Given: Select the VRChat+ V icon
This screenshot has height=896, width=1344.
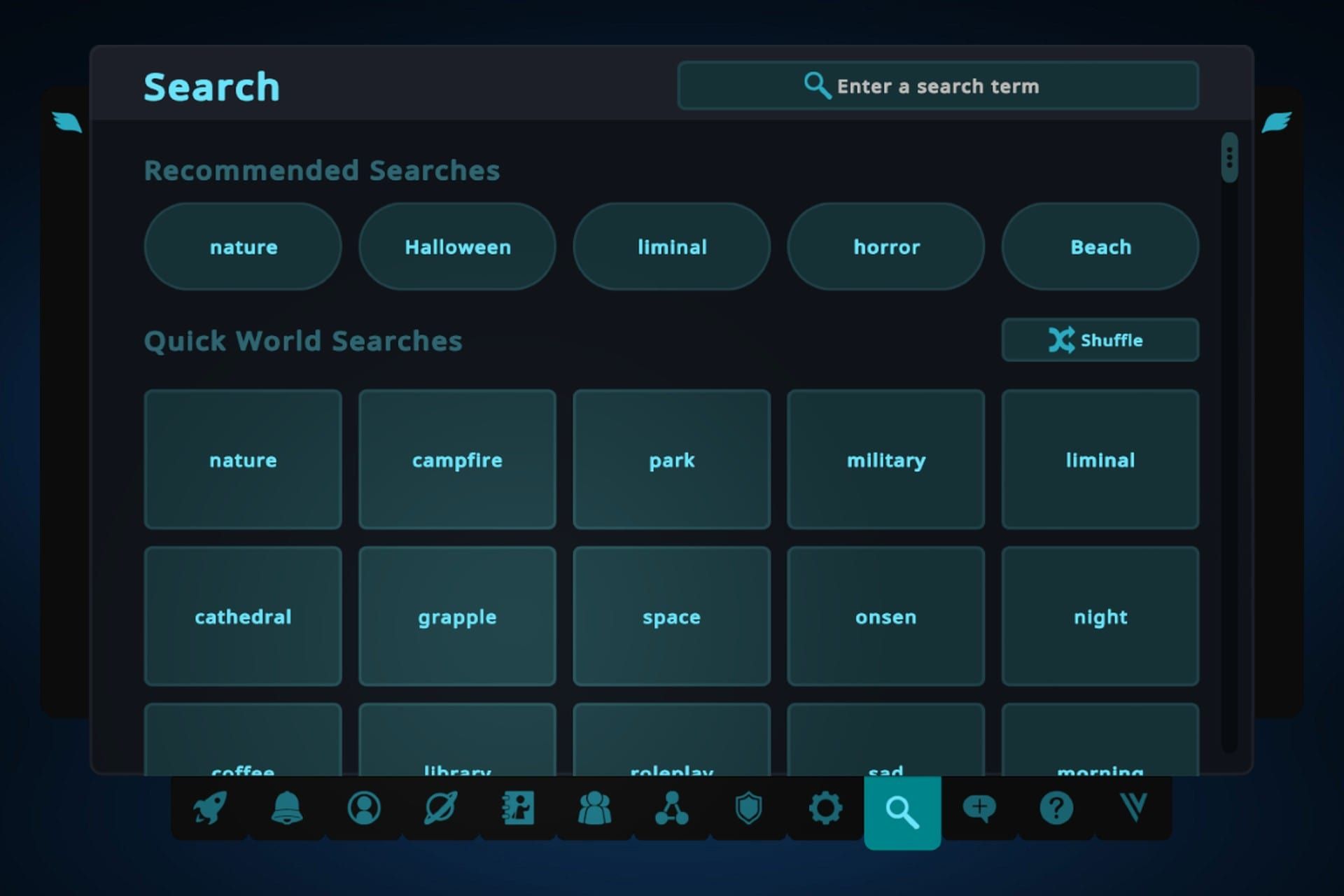Looking at the screenshot, I should (1134, 808).
